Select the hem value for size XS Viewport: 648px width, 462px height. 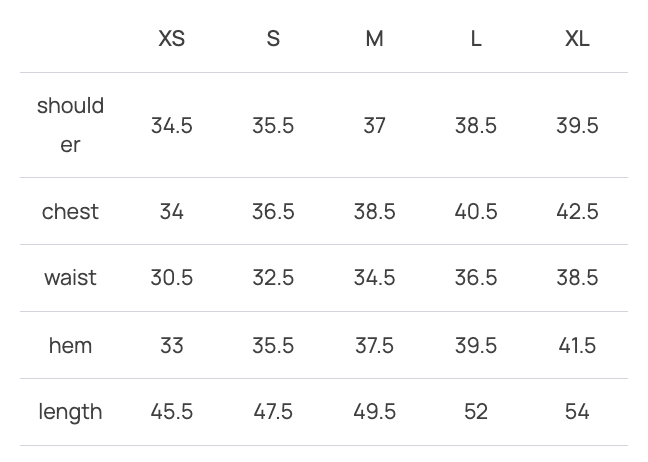pos(172,345)
